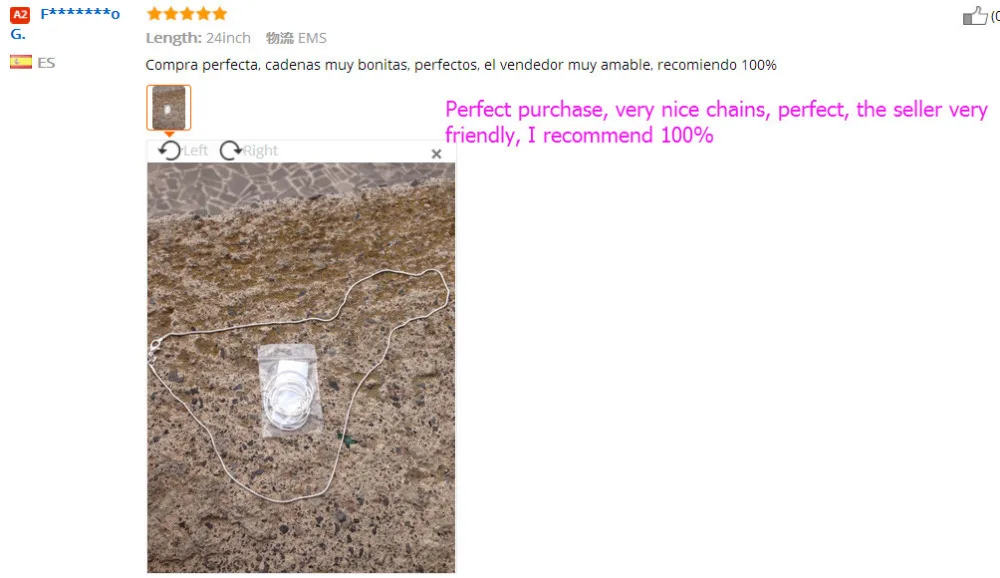Viewport: 1000px width, 578px height.
Task: Close the enlarged review photo viewer
Action: pyautogui.click(x=436, y=154)
